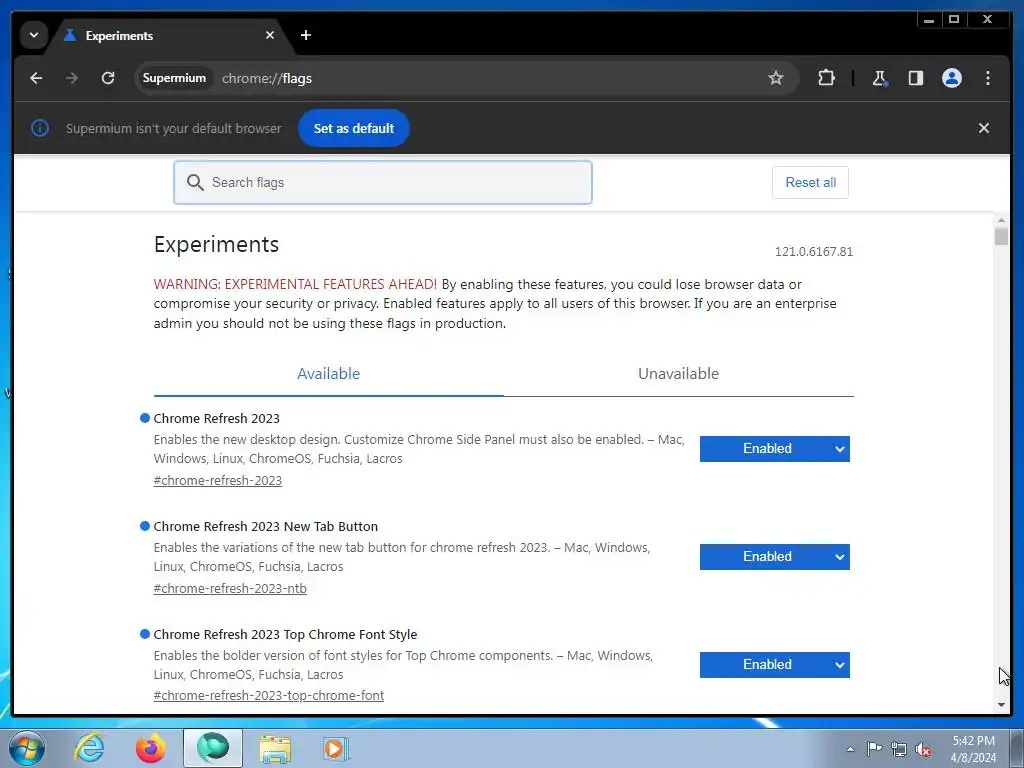Dismiss the default browser infobar
This screenshot has height=768, width=1024.
(x=984, y=128)
